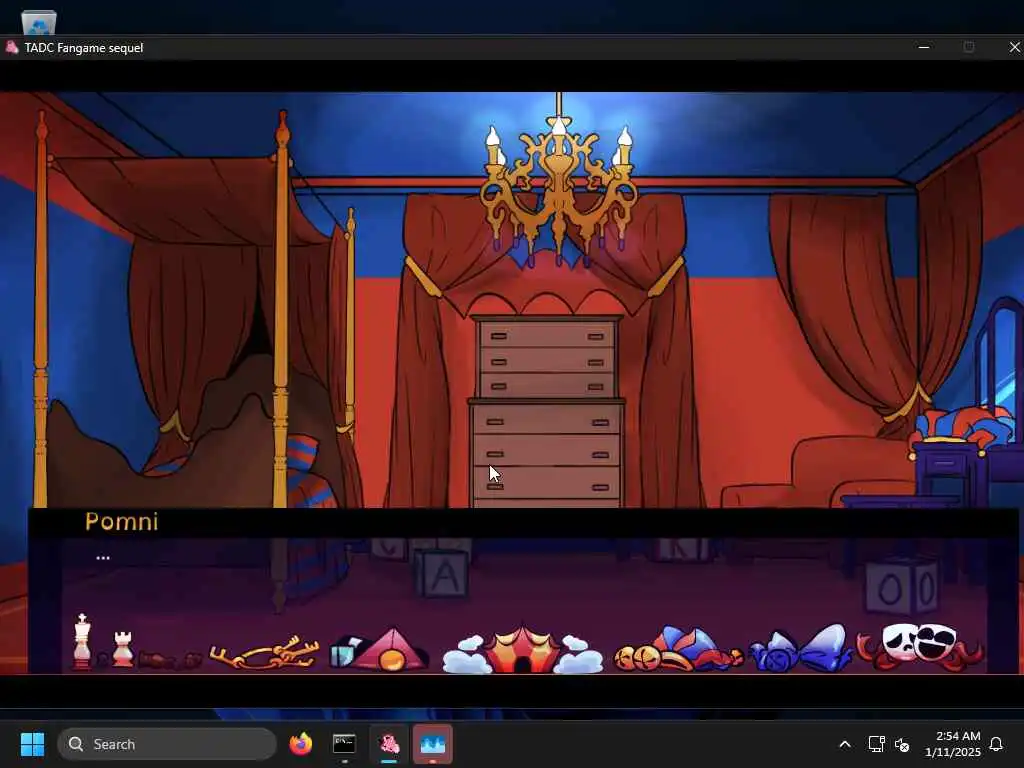Viewport: 1024px width, 768px height.
Task: Open the blue app on the taskbar
Action: pos(432,744)
